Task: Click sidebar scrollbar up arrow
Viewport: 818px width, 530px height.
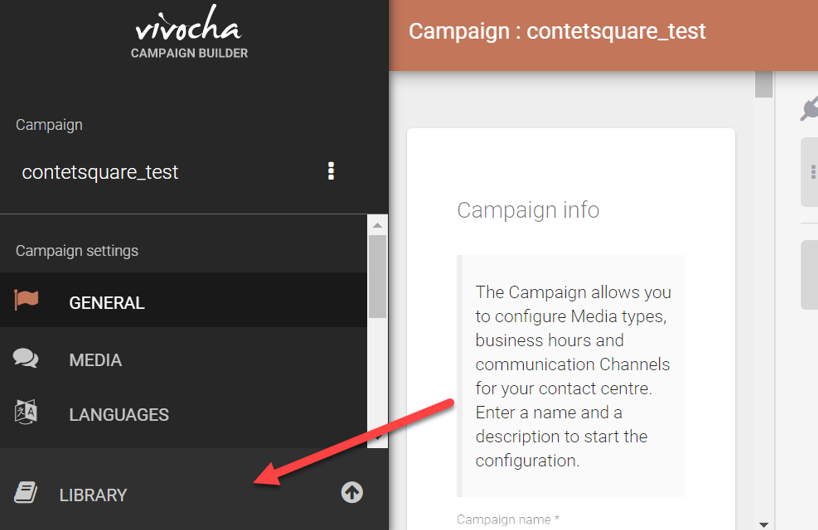Action: 377,225
